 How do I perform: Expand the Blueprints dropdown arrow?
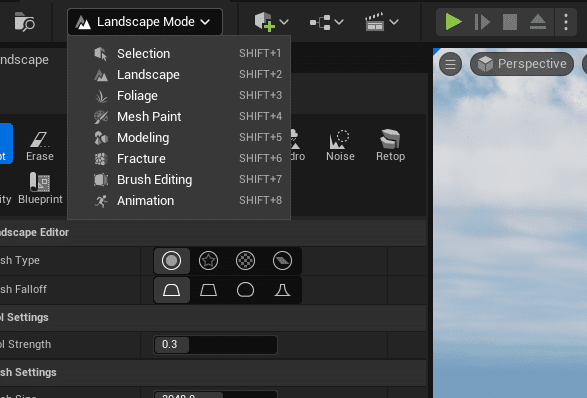click(339, 22)
